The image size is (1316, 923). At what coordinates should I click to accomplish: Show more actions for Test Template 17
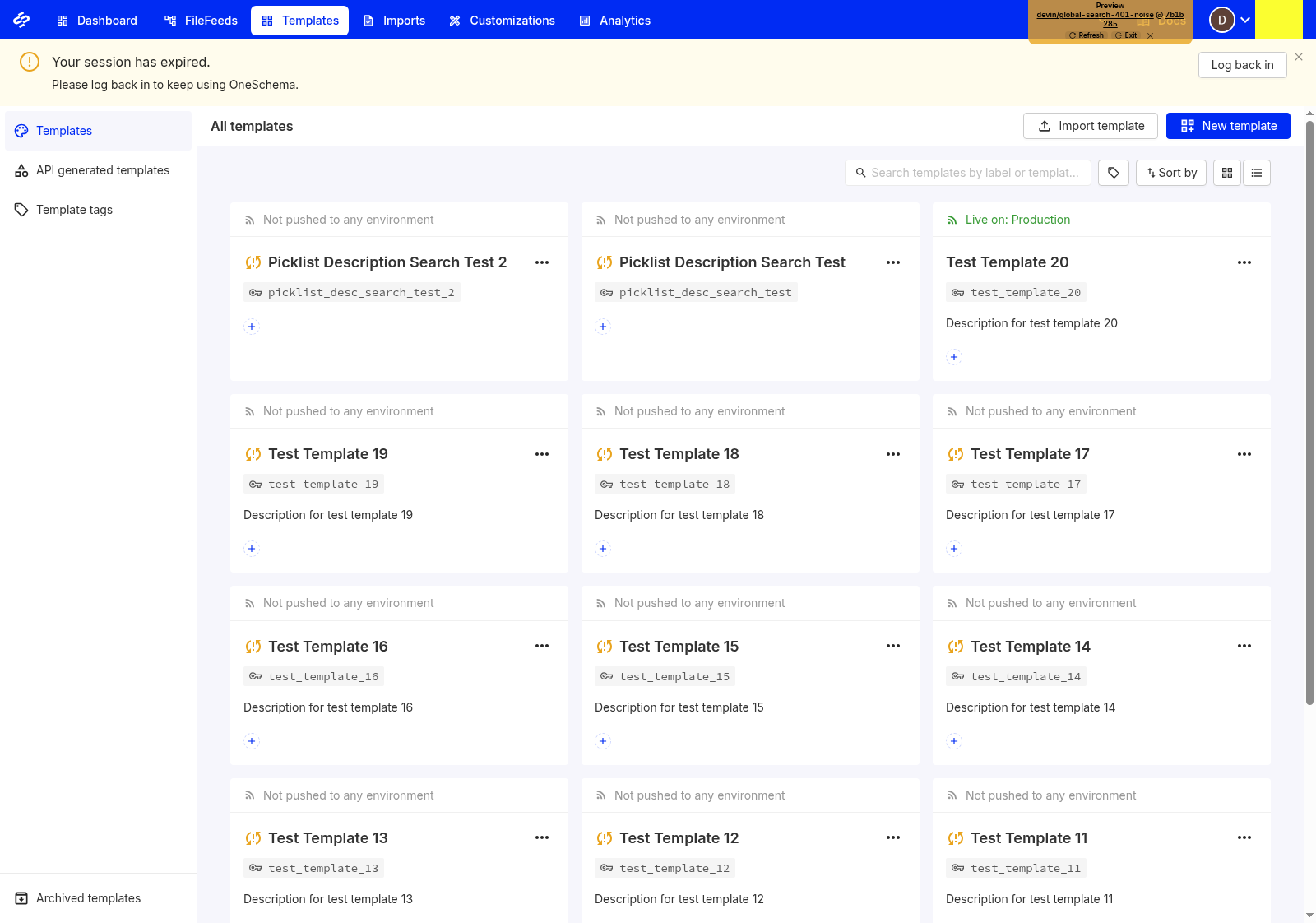[1244, 454]
